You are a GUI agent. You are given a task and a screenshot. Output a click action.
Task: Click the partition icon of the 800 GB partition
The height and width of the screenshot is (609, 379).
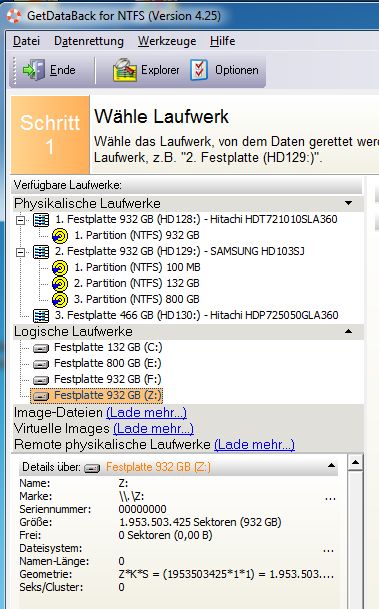point(60,300)
